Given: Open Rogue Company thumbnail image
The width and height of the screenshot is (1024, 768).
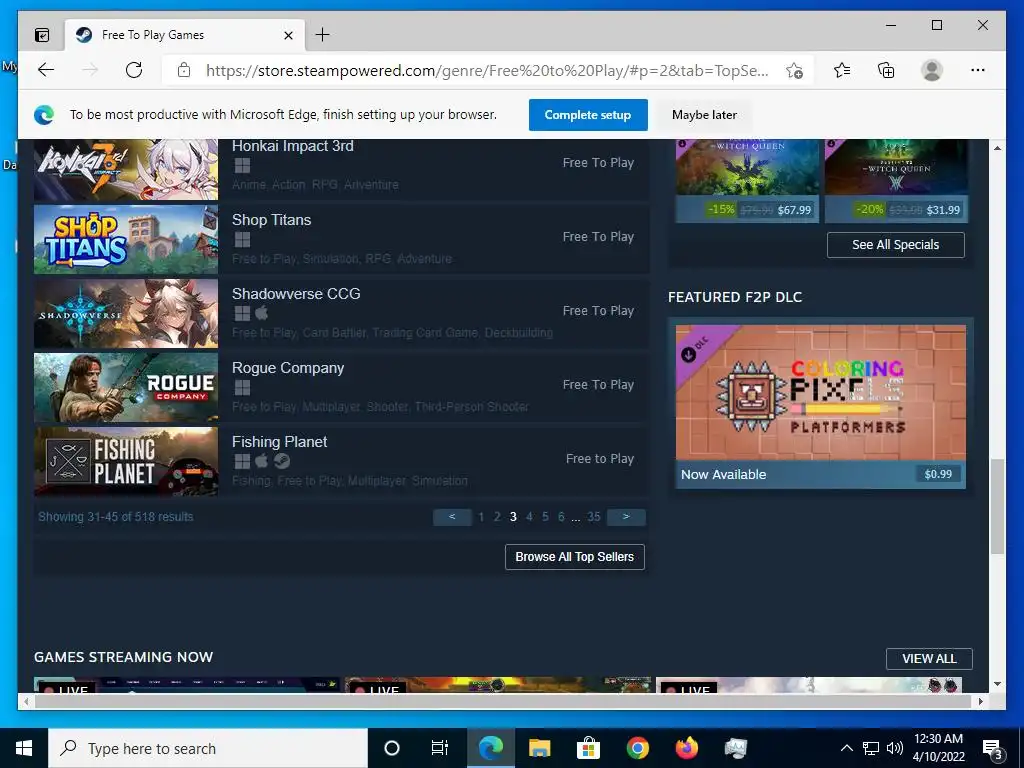Looking at the screenshot, I should point(126,387).
